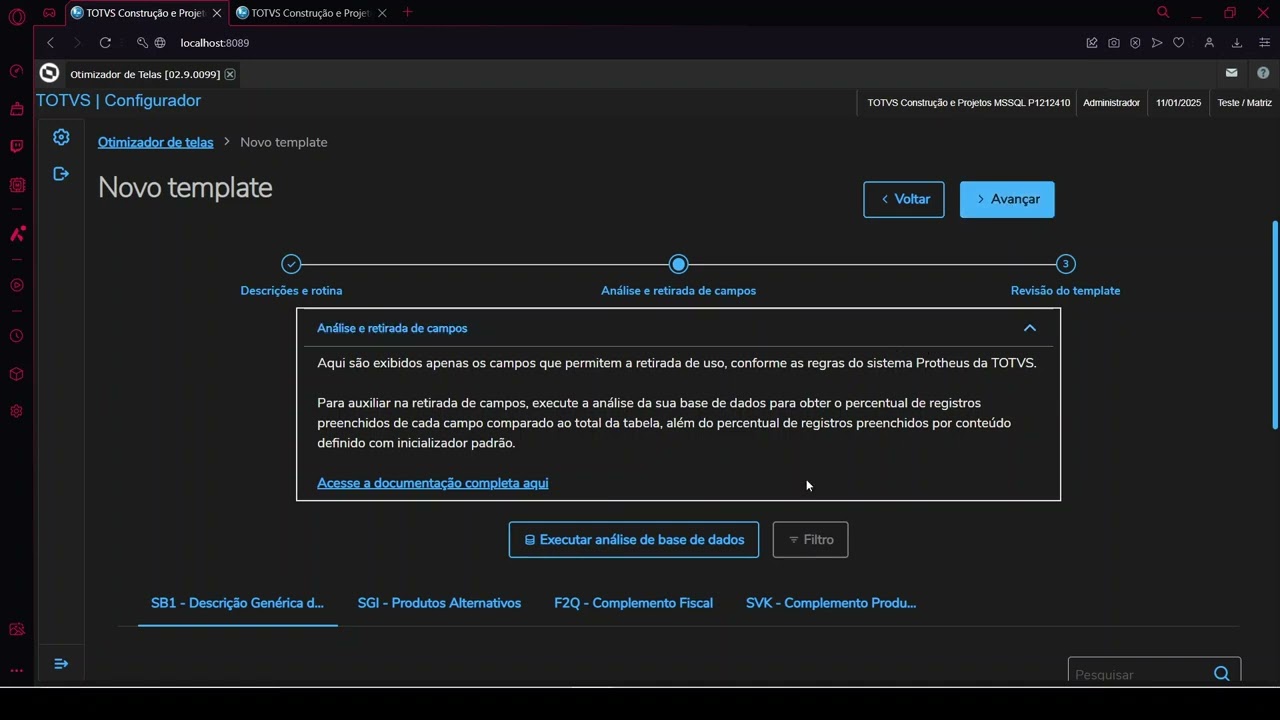Click the TOTVS logo icon
The width and height of the screenshot is (1280, 720).
(49, 73)
